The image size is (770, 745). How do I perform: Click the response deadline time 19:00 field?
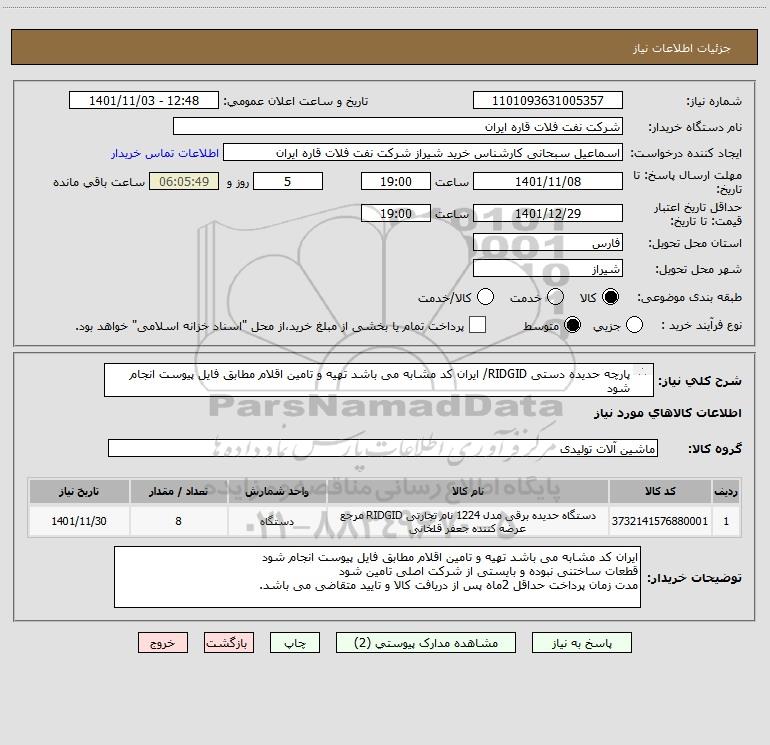[x=396, y=181]
